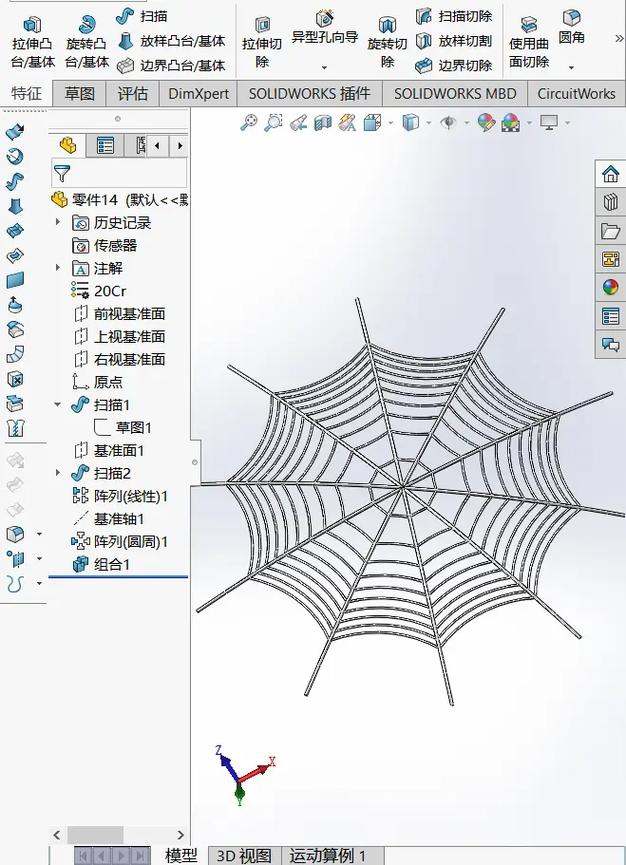626x865 pixels.
Task: Select the 阵列(圆周)1 feature
Action: click(x=120, y=542)
